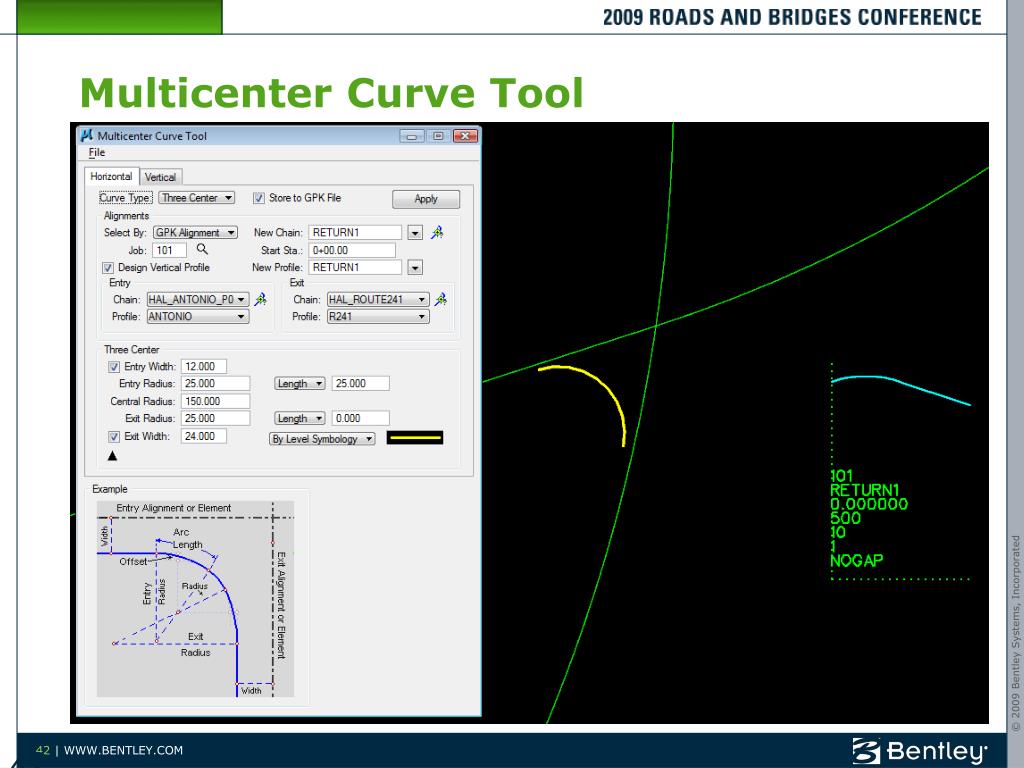The image size is (1024, 768).
Task: Toggle the Entry Width checkbox
Action: pos(114,367)
